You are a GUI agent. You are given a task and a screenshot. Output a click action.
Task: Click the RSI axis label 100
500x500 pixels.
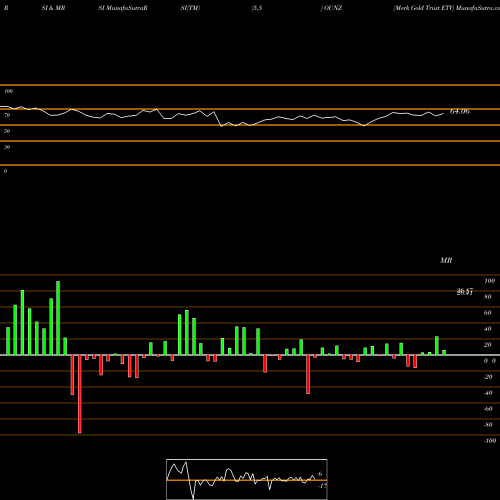point(9,91)
